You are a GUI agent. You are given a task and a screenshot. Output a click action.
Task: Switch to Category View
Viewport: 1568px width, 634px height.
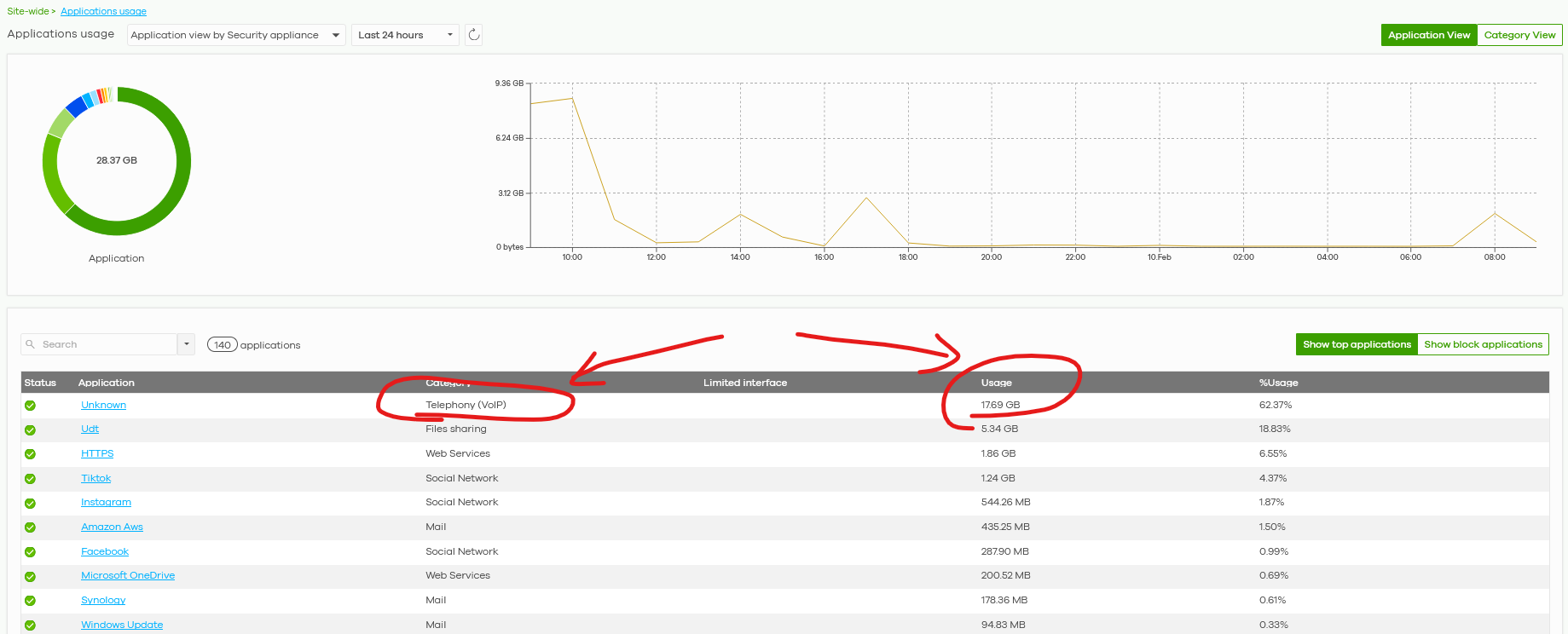(1519, 35)
